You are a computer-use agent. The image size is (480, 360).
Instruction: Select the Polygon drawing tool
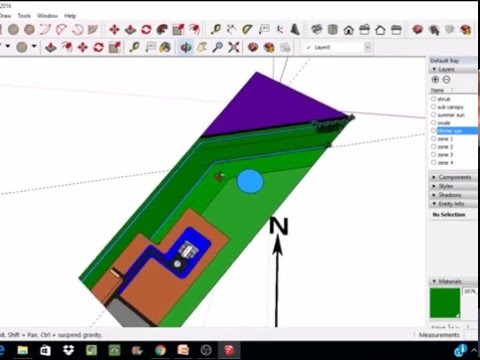[x=29, y=30]
